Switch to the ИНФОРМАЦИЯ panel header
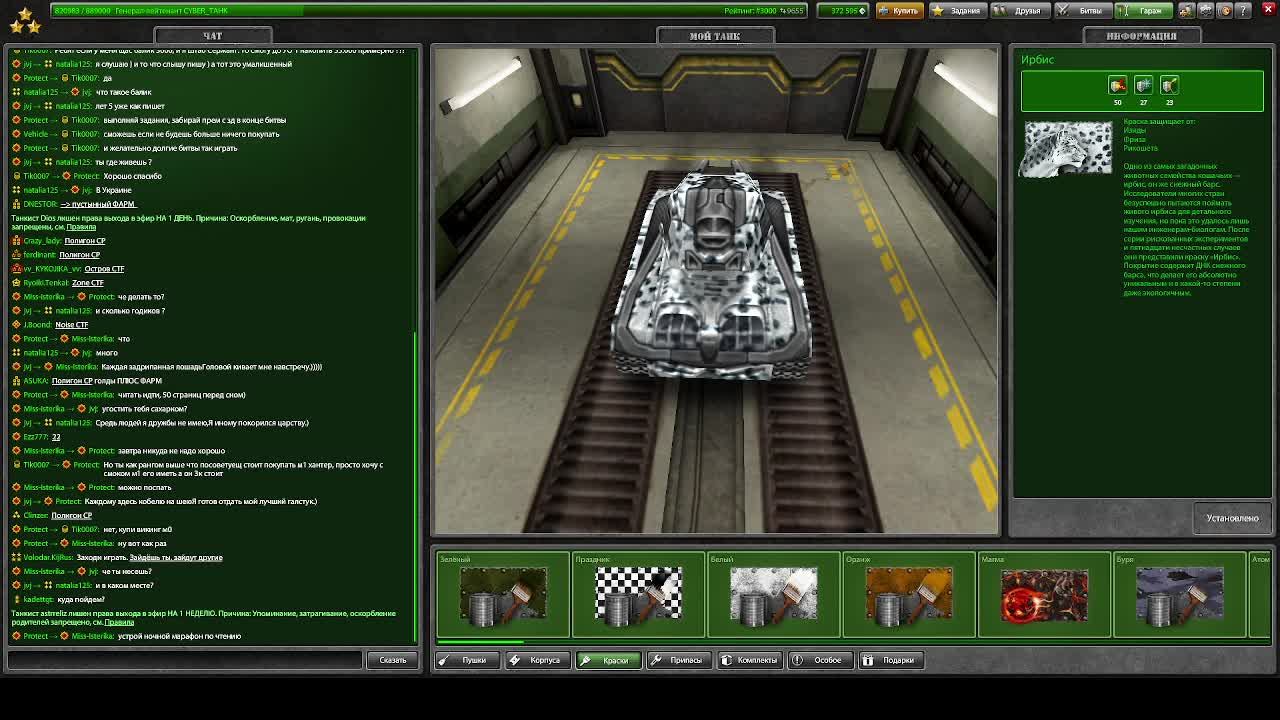 click(1141, 36)
